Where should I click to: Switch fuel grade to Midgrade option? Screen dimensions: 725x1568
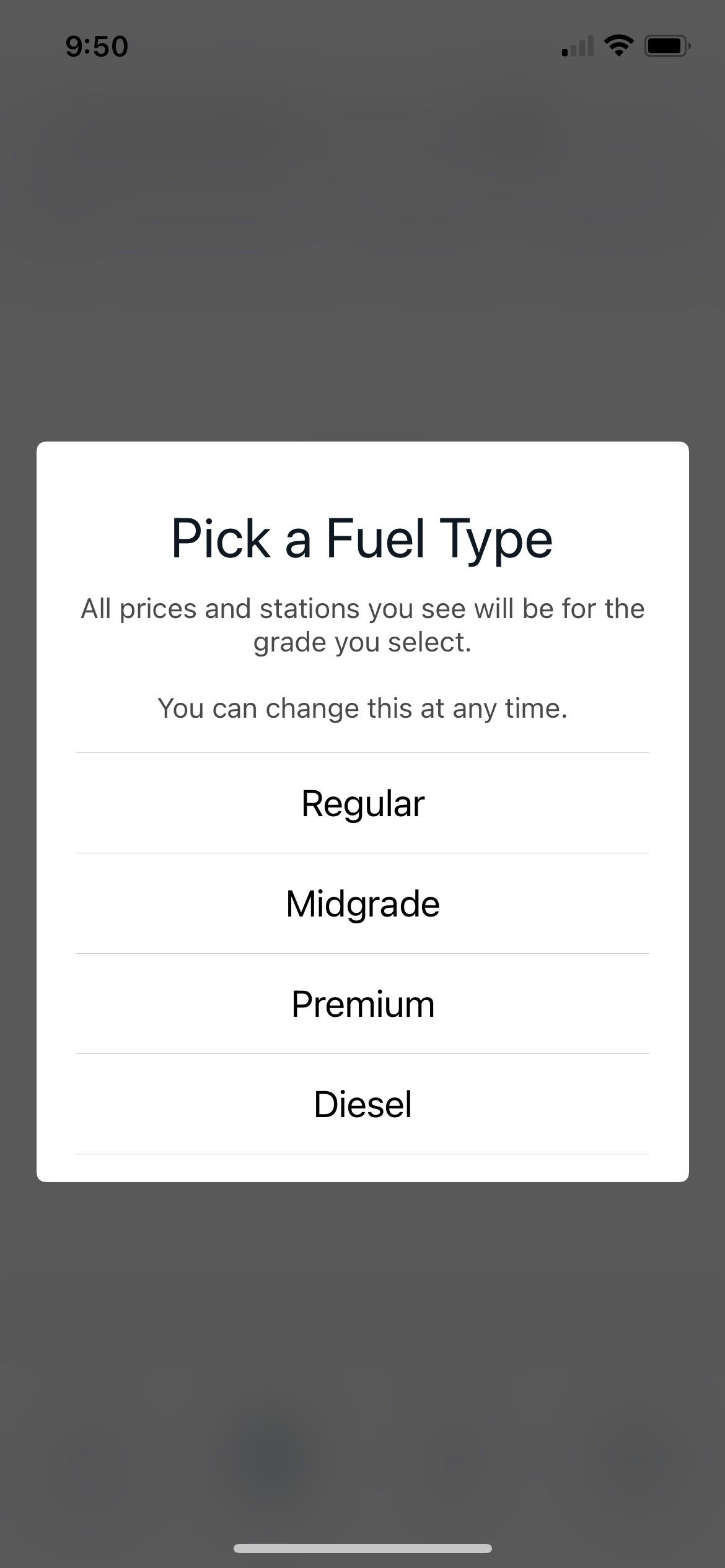pos(362,904)
